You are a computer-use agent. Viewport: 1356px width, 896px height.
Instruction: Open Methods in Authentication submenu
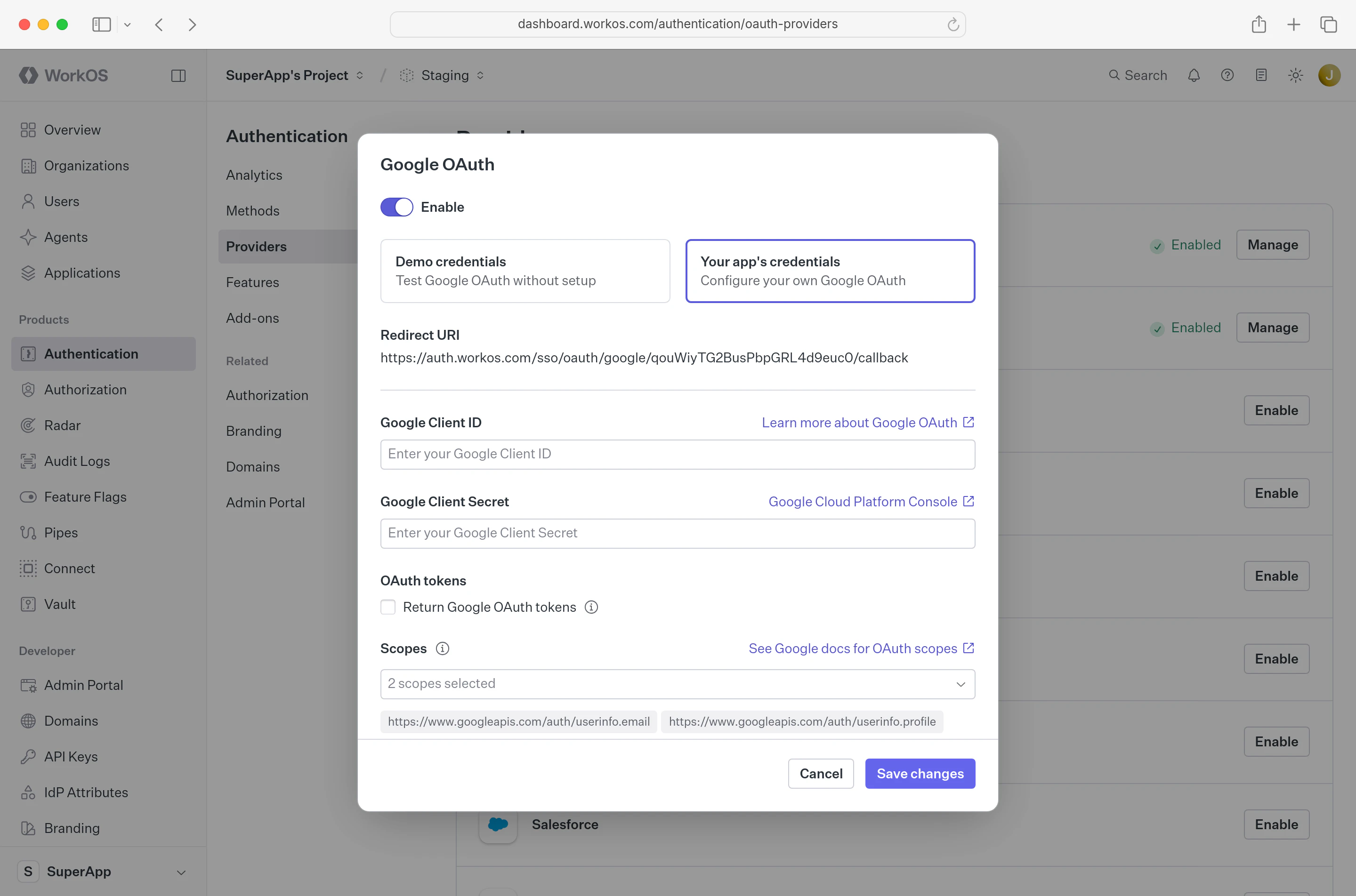(252, 211)
